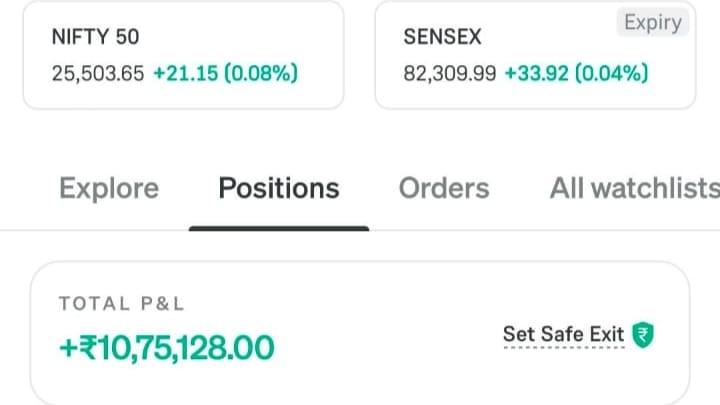Tap SENSEX change +33.92 (0.04%)
720x405 pixels.
coord(576,73)
